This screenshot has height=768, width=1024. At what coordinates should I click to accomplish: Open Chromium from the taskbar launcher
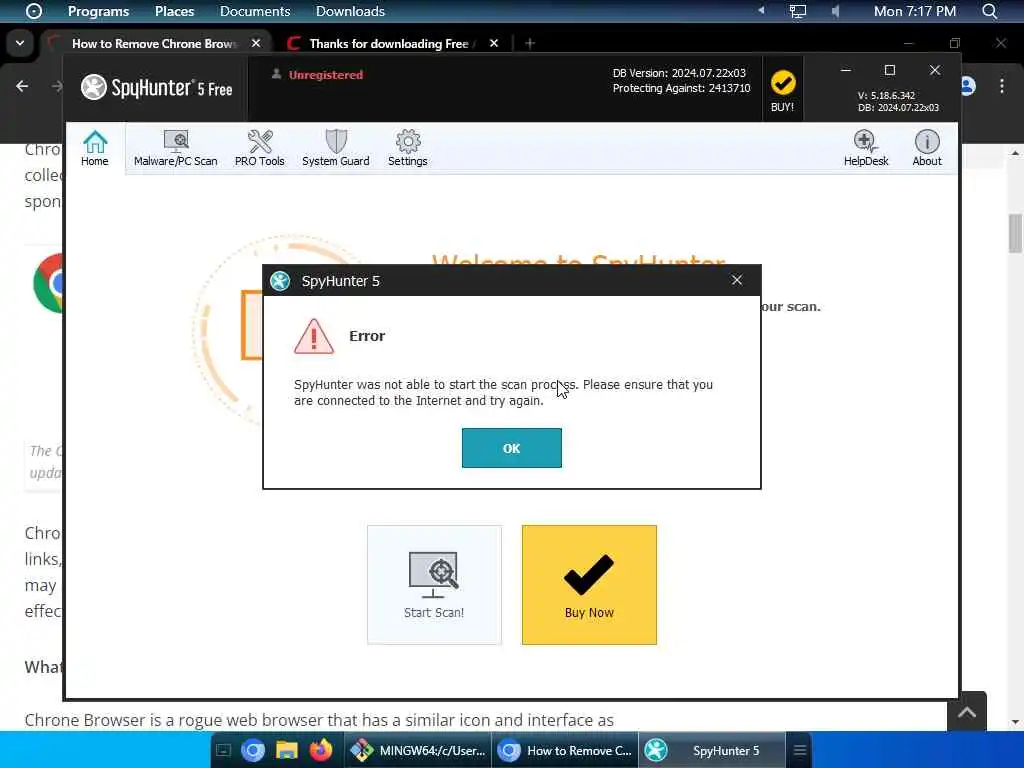click(253, 750)
